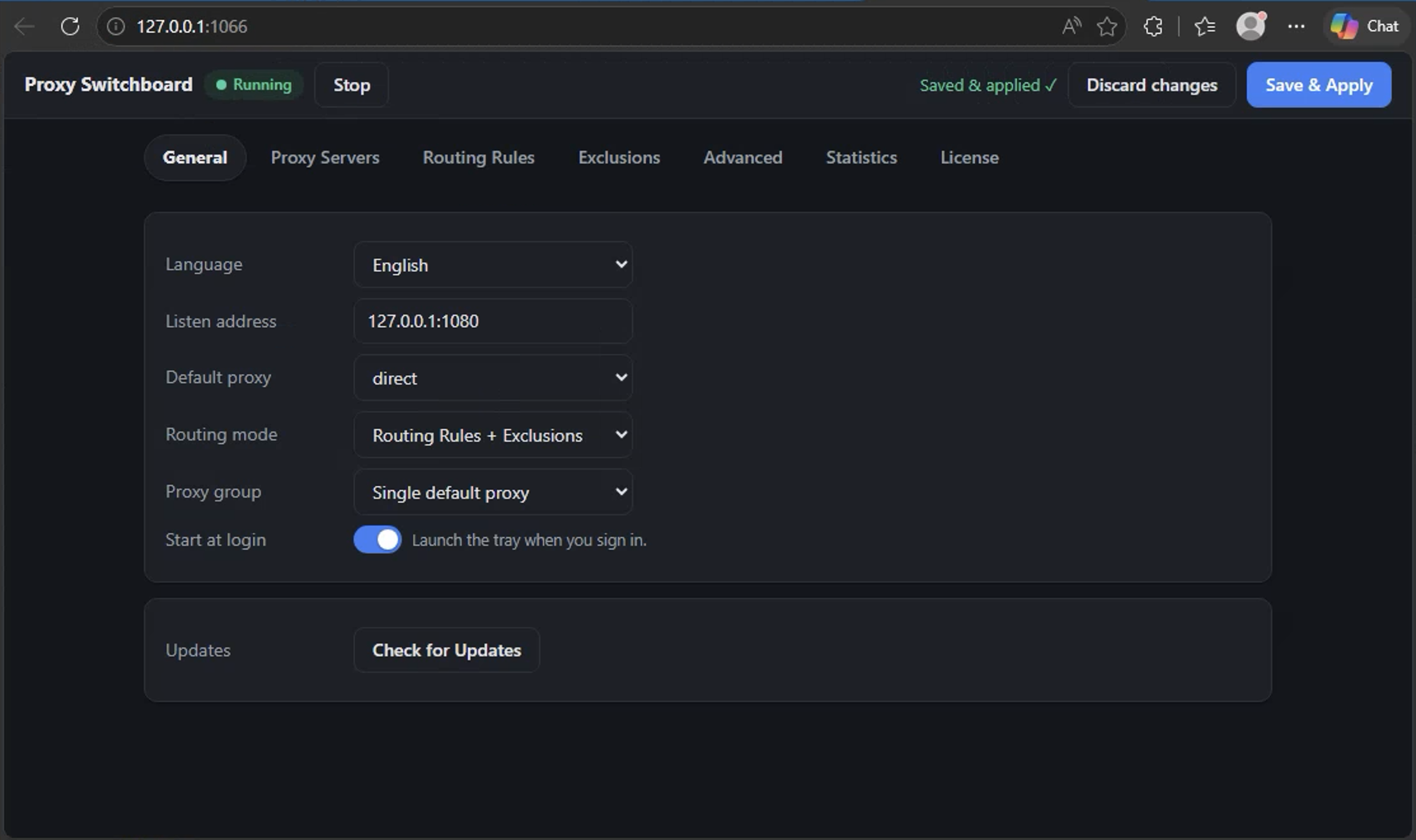
Task: Click the Proxy Switchboard title
Action: click(109, 85)
